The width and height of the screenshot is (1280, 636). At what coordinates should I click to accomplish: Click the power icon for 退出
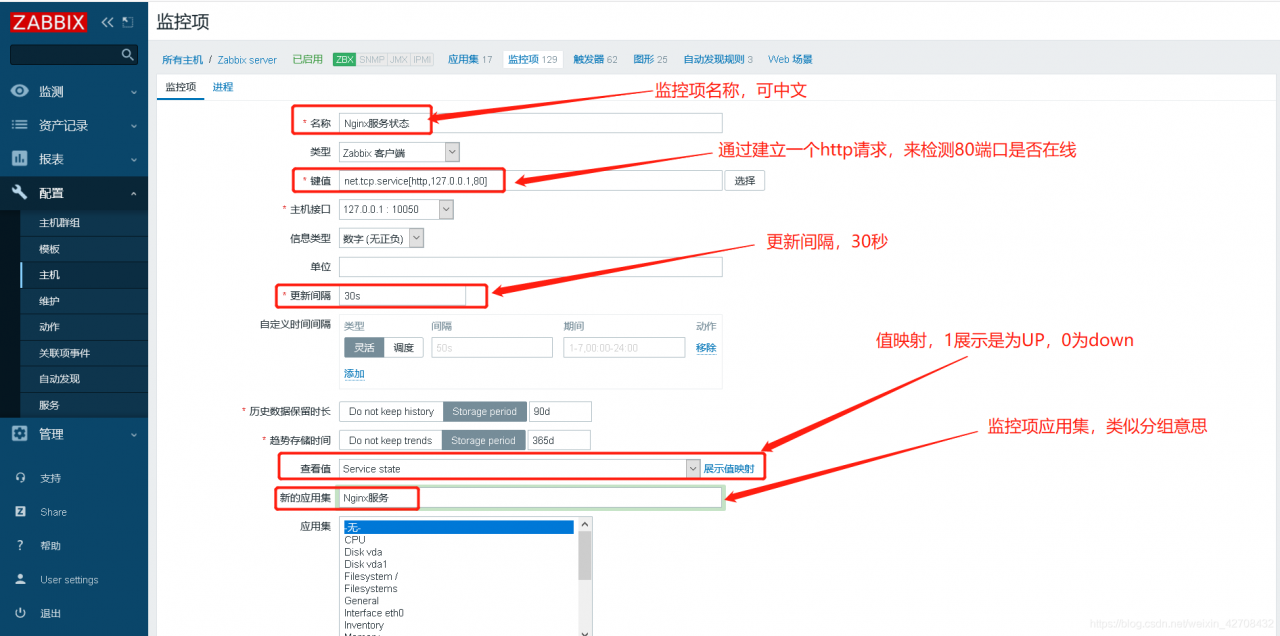(x=20, y=613)
